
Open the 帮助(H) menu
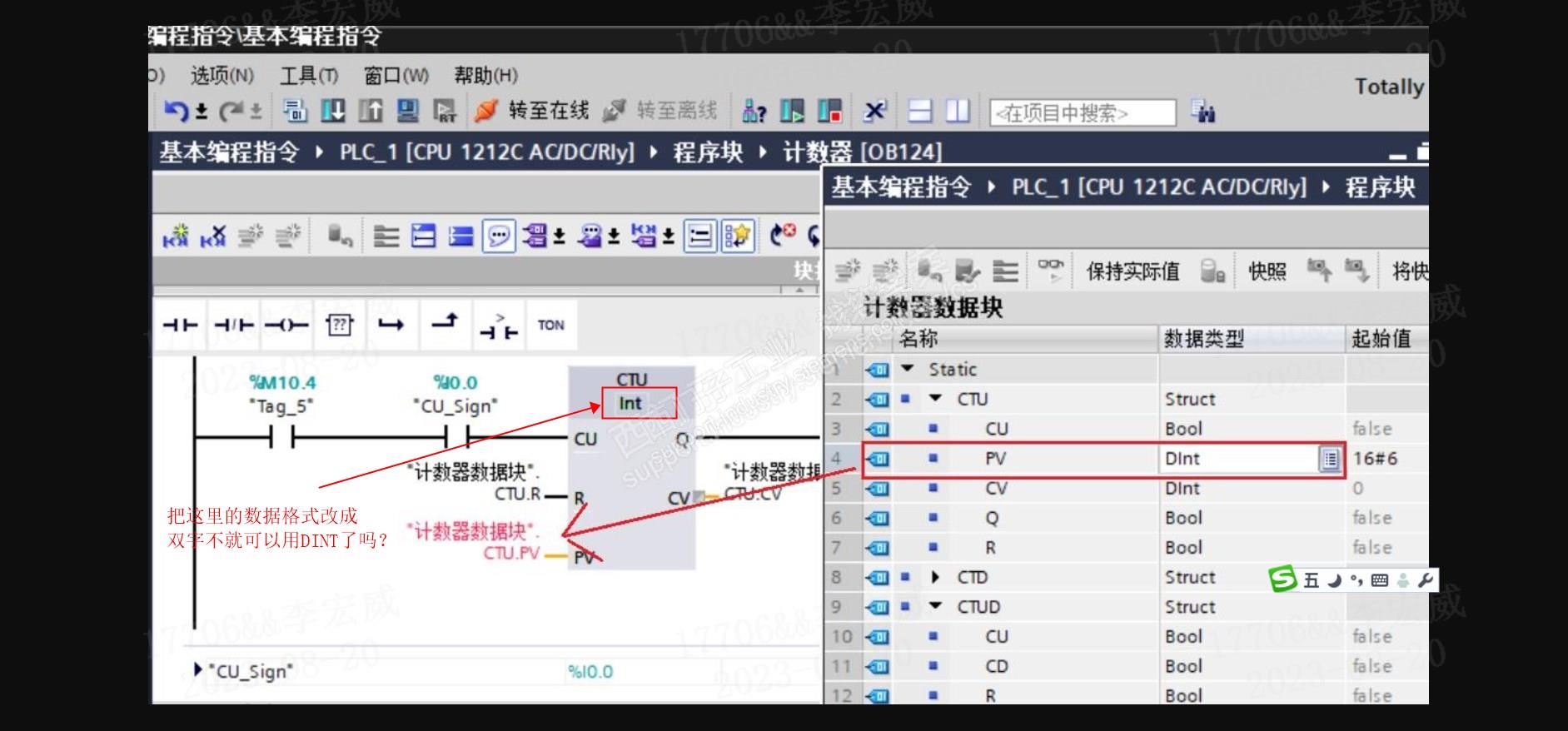tap(485, 76)
